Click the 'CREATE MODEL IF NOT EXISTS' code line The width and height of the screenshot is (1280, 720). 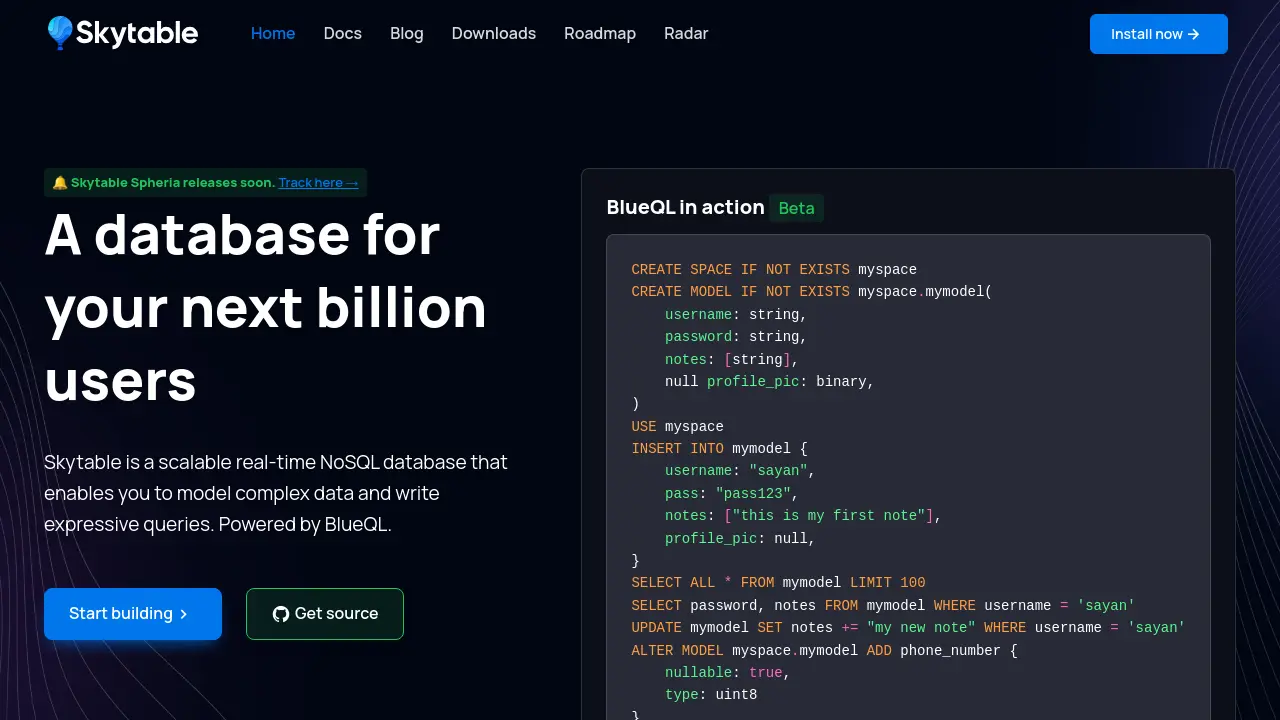coord(812,292)
